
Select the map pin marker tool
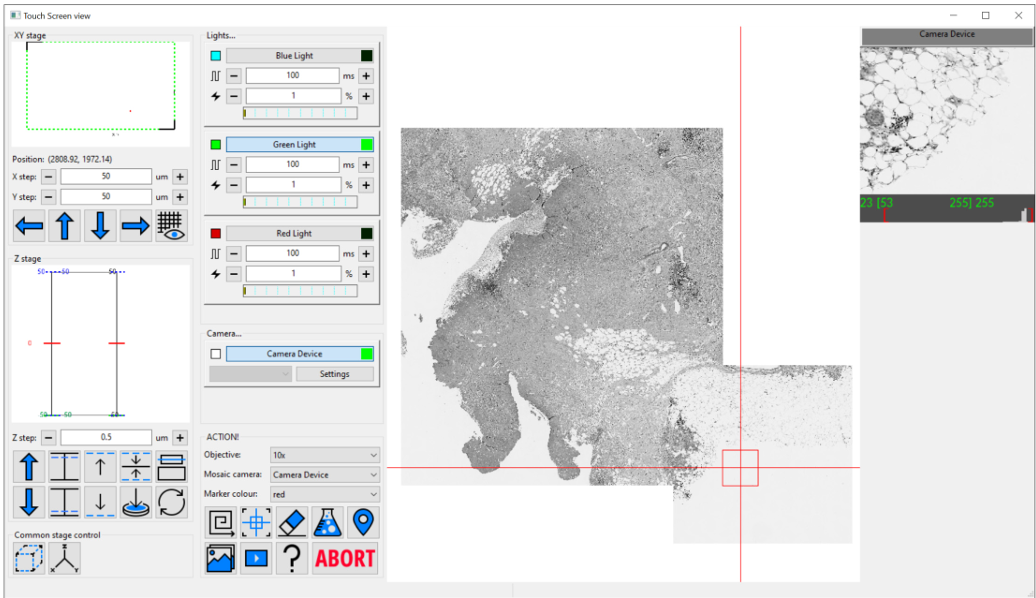(361, 522)
